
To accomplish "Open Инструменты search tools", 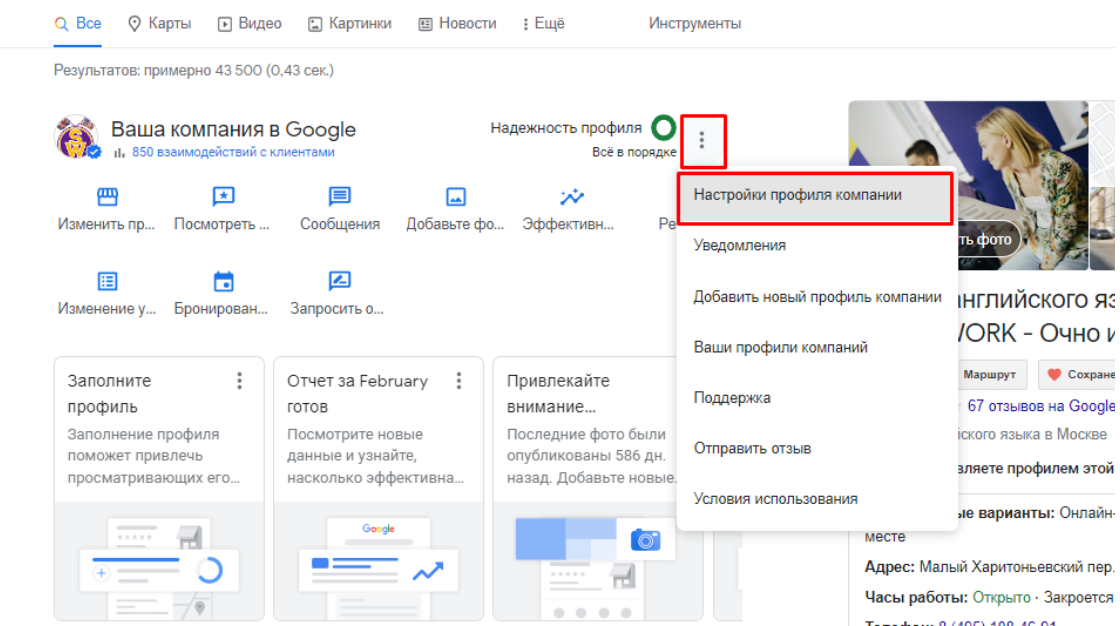I will point(694,24).
